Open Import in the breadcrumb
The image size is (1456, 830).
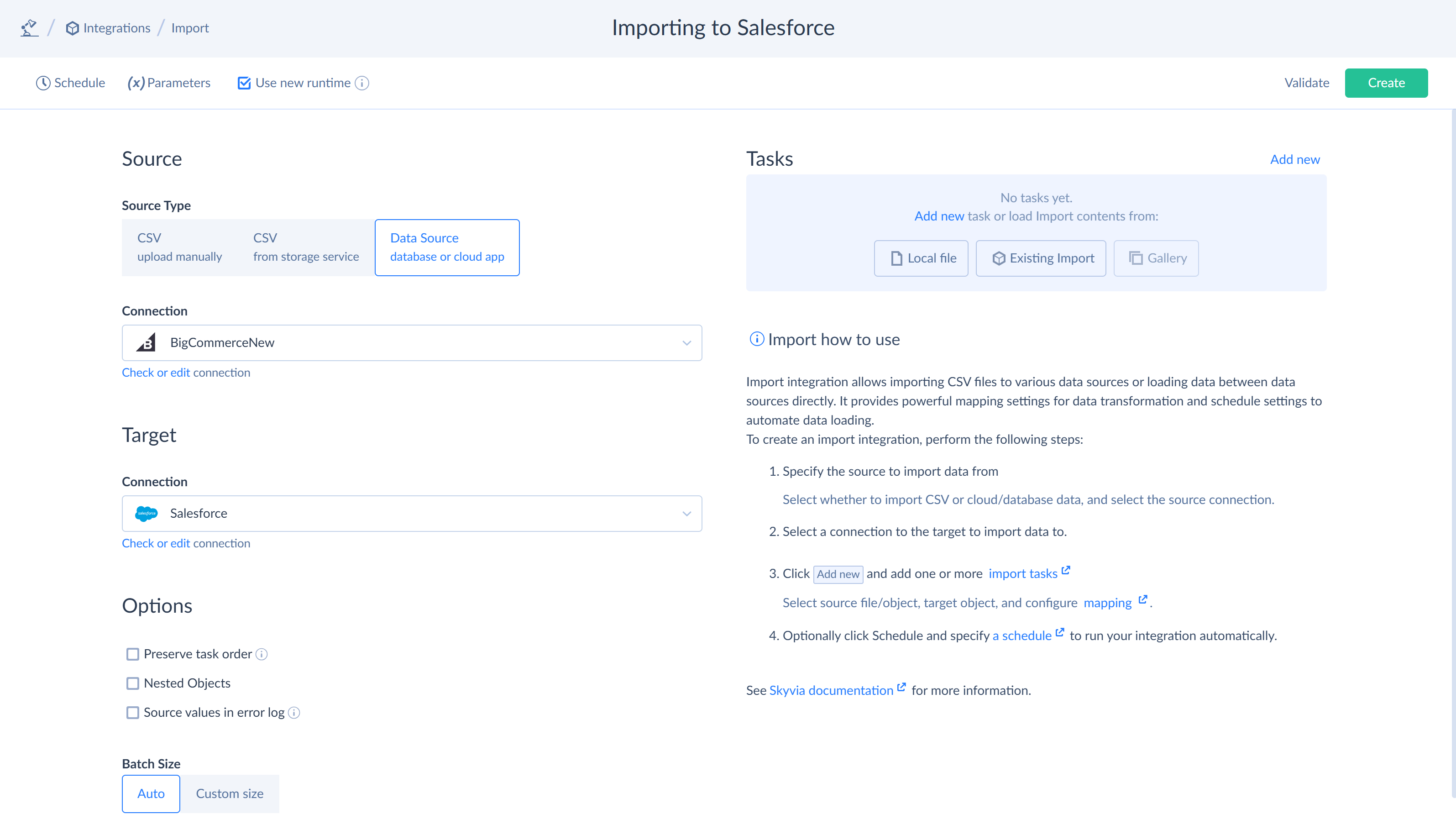[190, 28]
